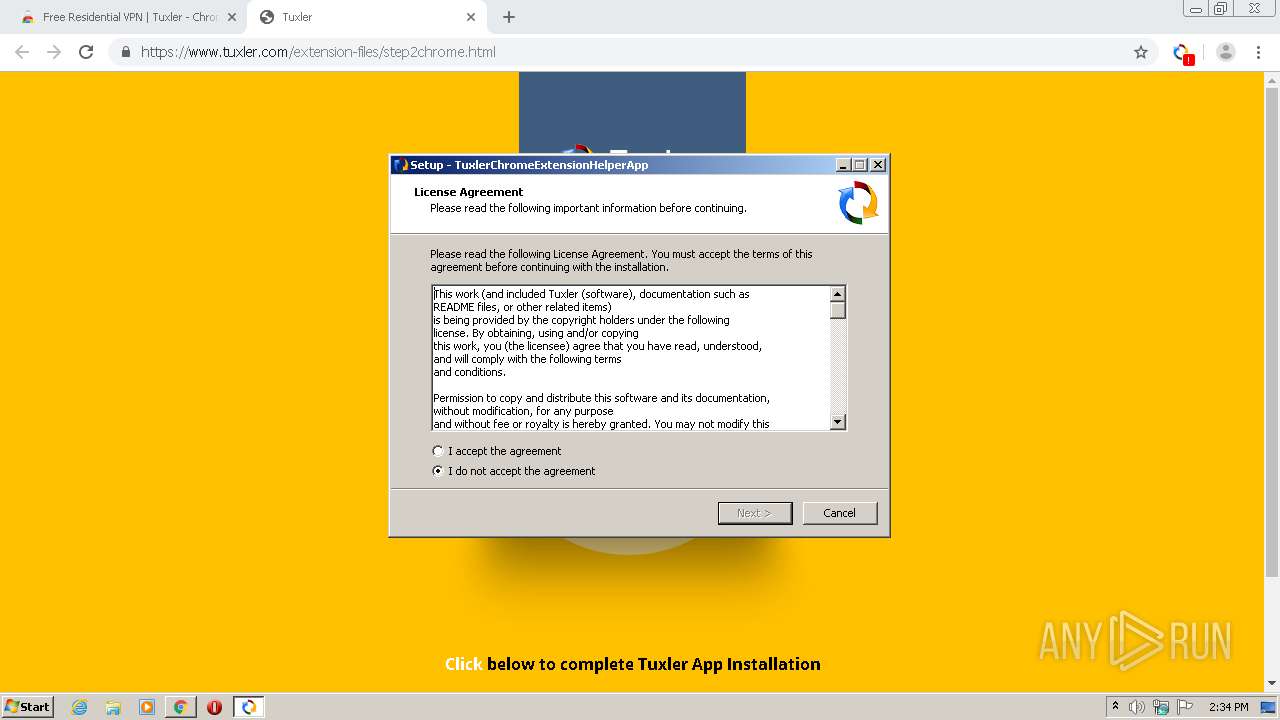This screenshot has height=720, width=1280.
Task: Launch Internet Explorer from taskbar
Action: click(80, 707)
